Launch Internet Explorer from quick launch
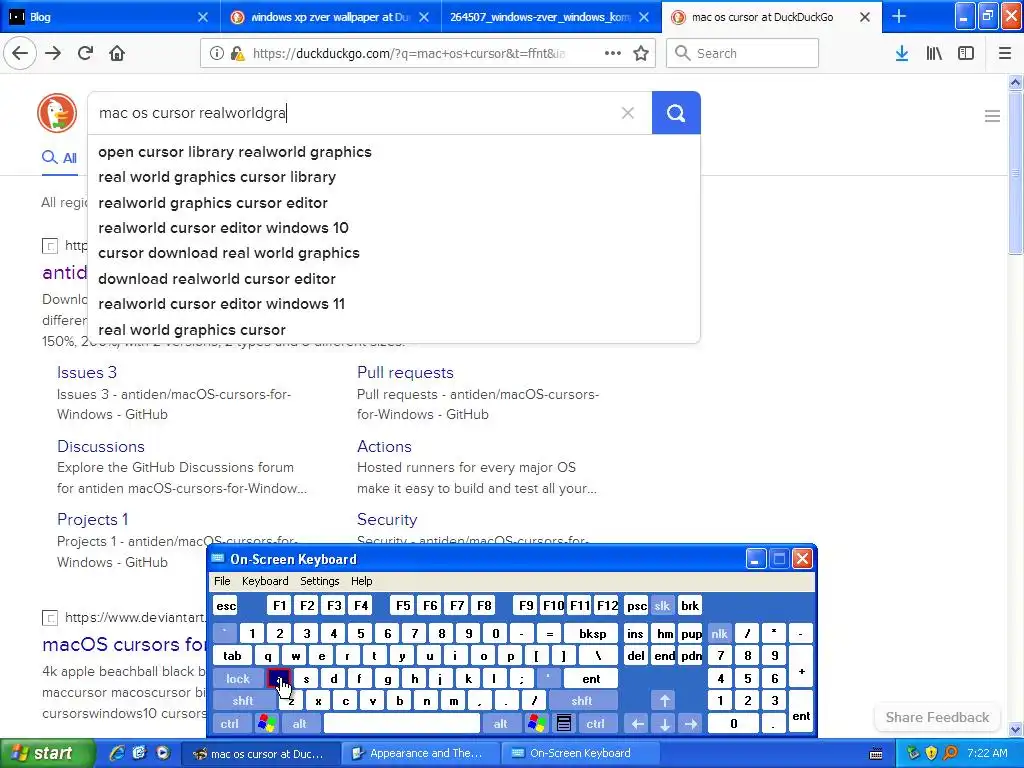This screenshot has height=768, width=1024. point(117,753)
